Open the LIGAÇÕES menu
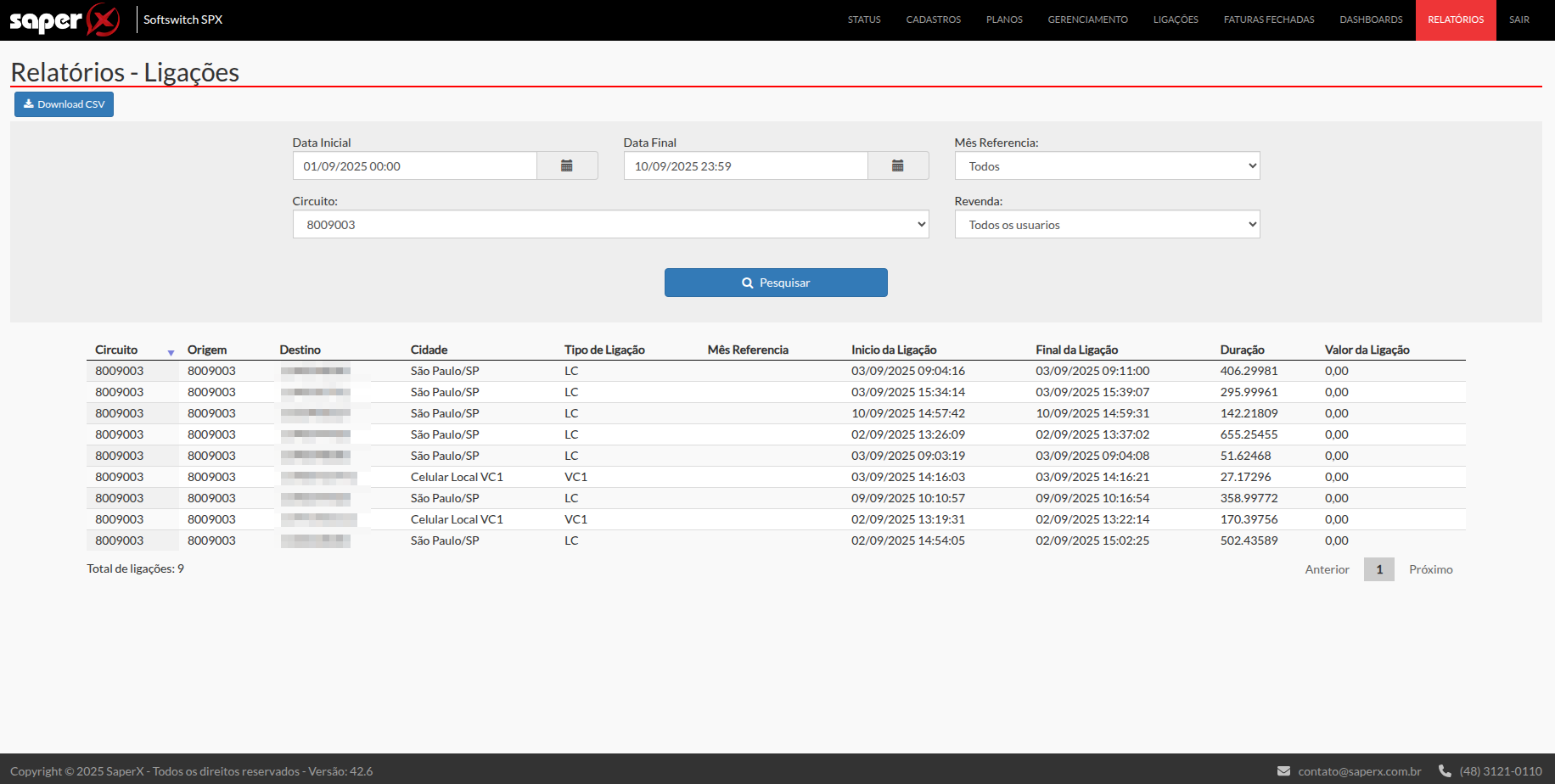This screenshot has height=784, width=1555. [1176, 20]
